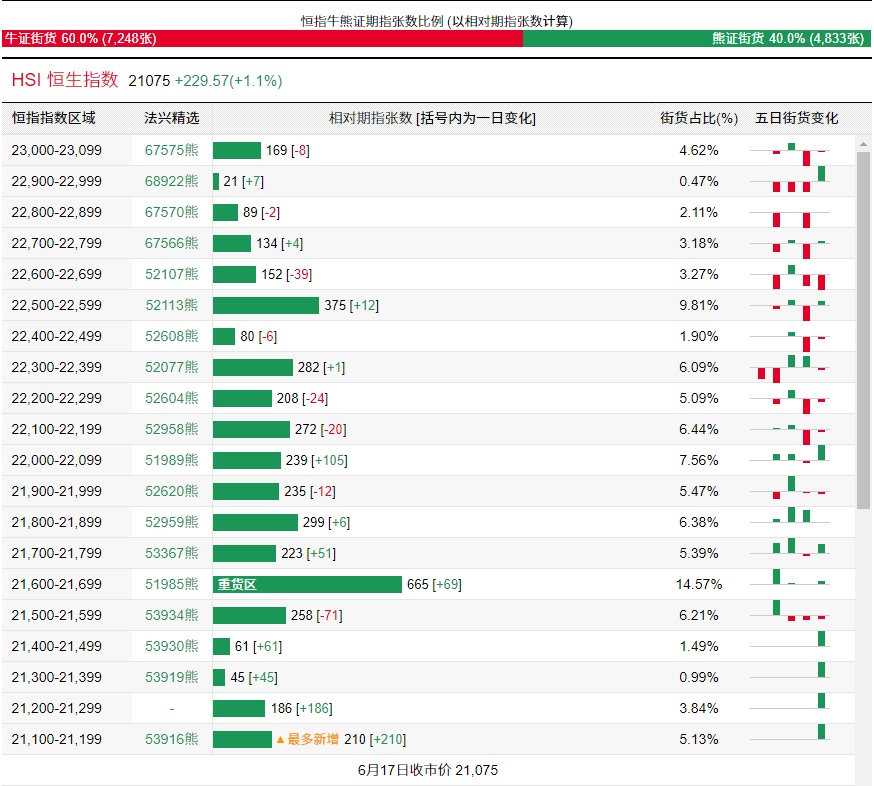The height and width of the screenshot is (786, 874).
Task: Click the scrollbar up arrow
Action: pyautogui.click(x=863, y=144)
